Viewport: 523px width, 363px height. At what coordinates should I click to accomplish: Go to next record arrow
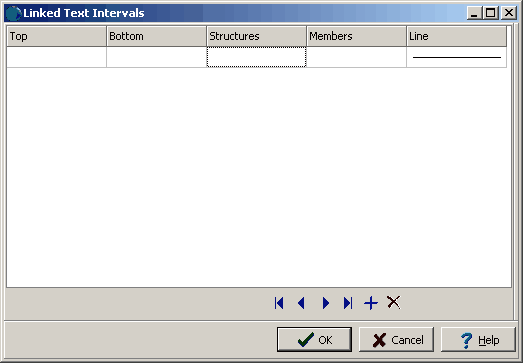(x=326, y=303)
